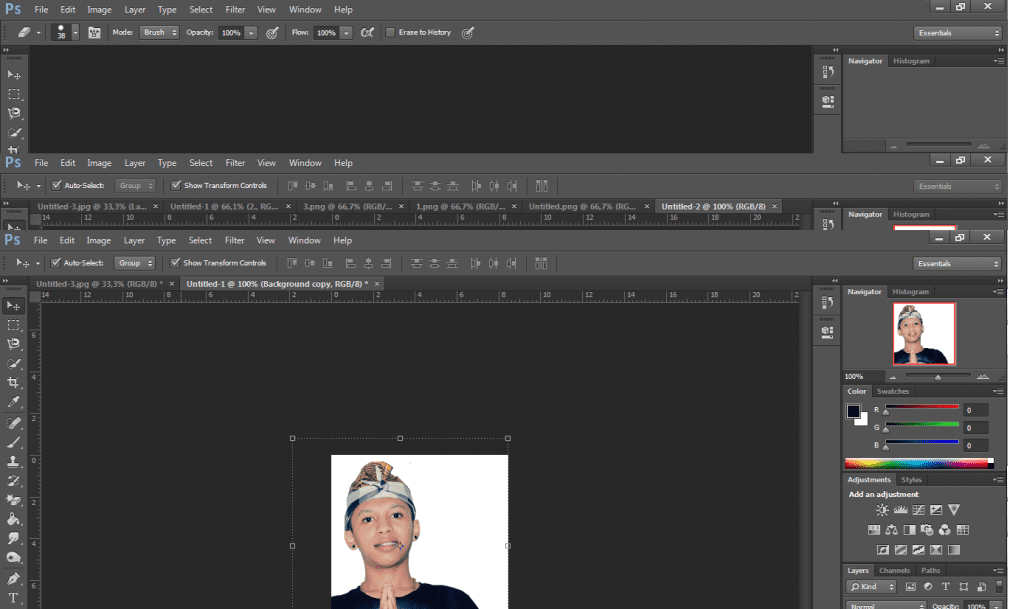Toggle pressure for opacity beside Opacity field

[x=271, y=32]
